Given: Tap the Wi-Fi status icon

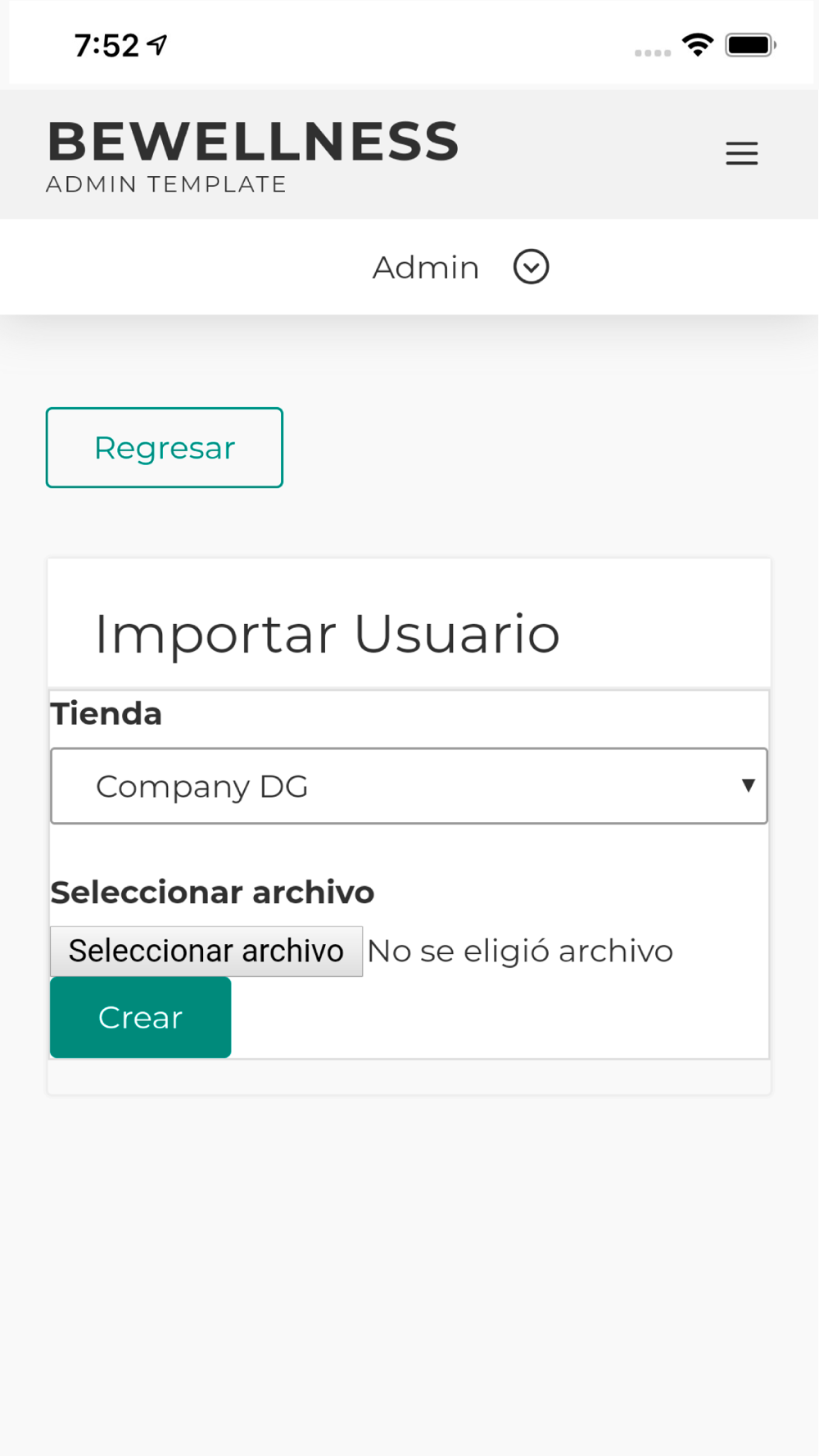Looking at the screenshot, I should 697,44.
